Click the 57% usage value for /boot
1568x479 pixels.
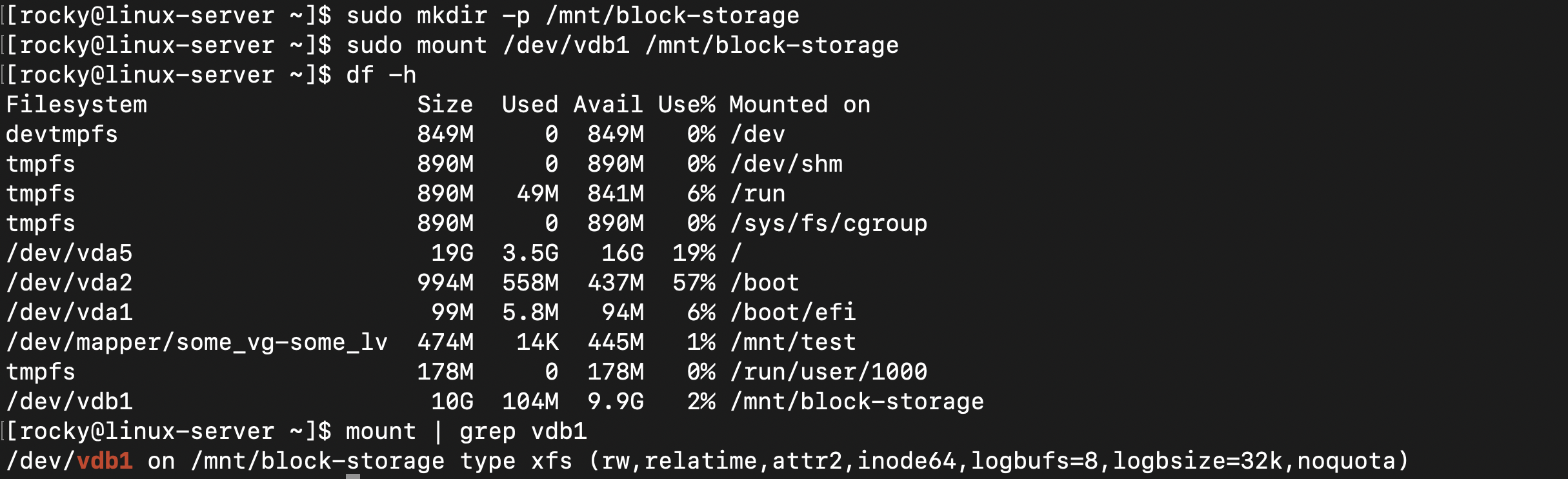[694, 283]
